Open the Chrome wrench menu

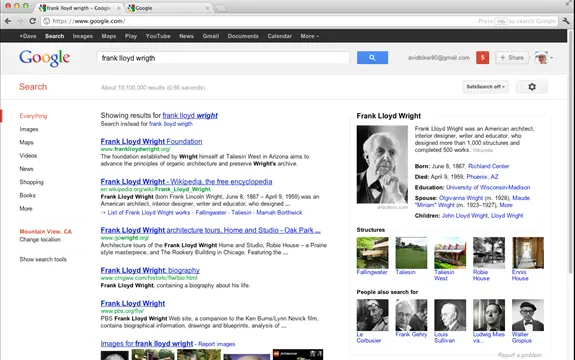click(566, 21)
